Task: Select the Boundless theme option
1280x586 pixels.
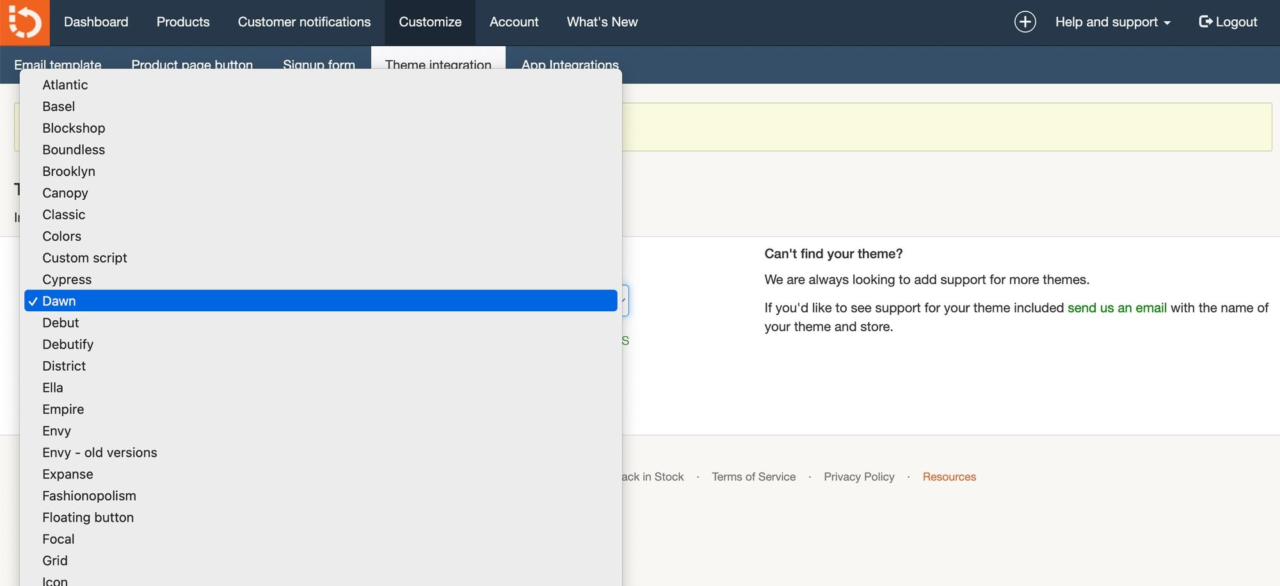Action: click(321, 150)
